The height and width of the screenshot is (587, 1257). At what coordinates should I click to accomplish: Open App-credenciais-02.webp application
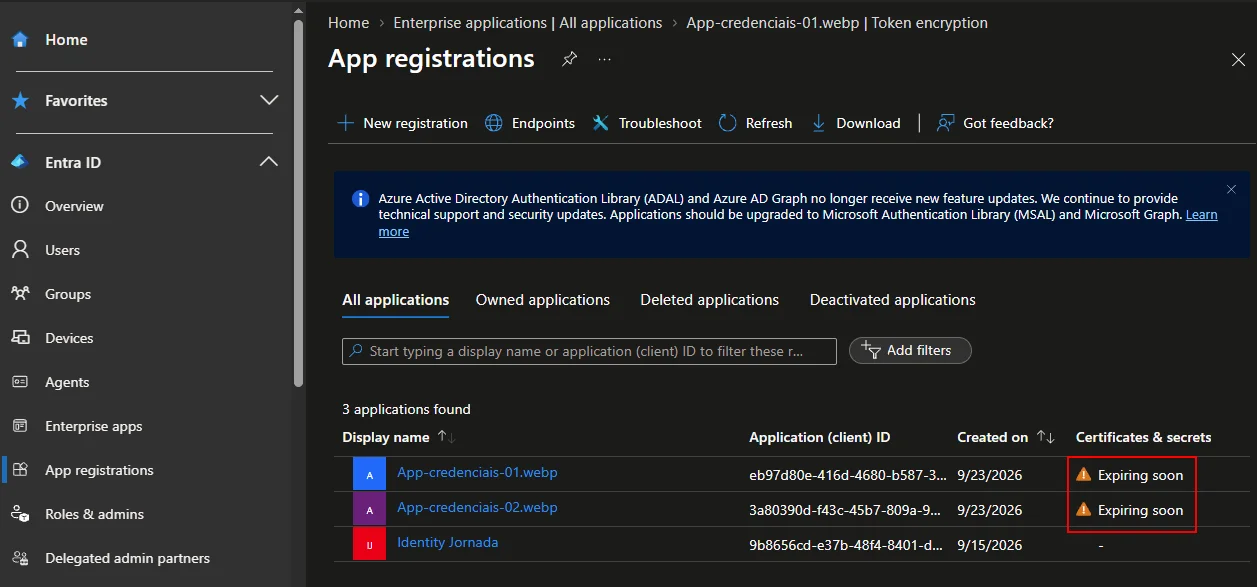pos(477,507)
